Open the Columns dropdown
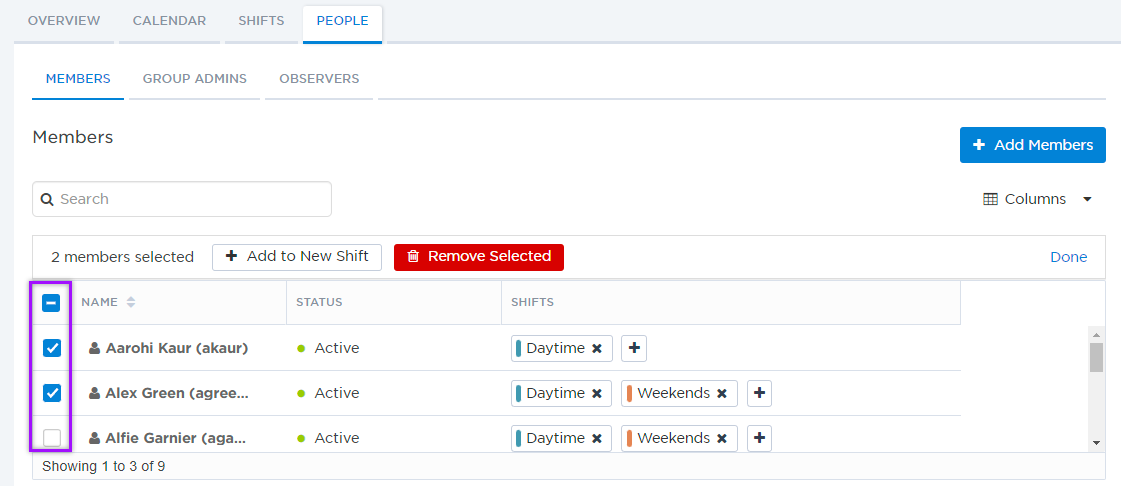 (x=1038, y=199)
